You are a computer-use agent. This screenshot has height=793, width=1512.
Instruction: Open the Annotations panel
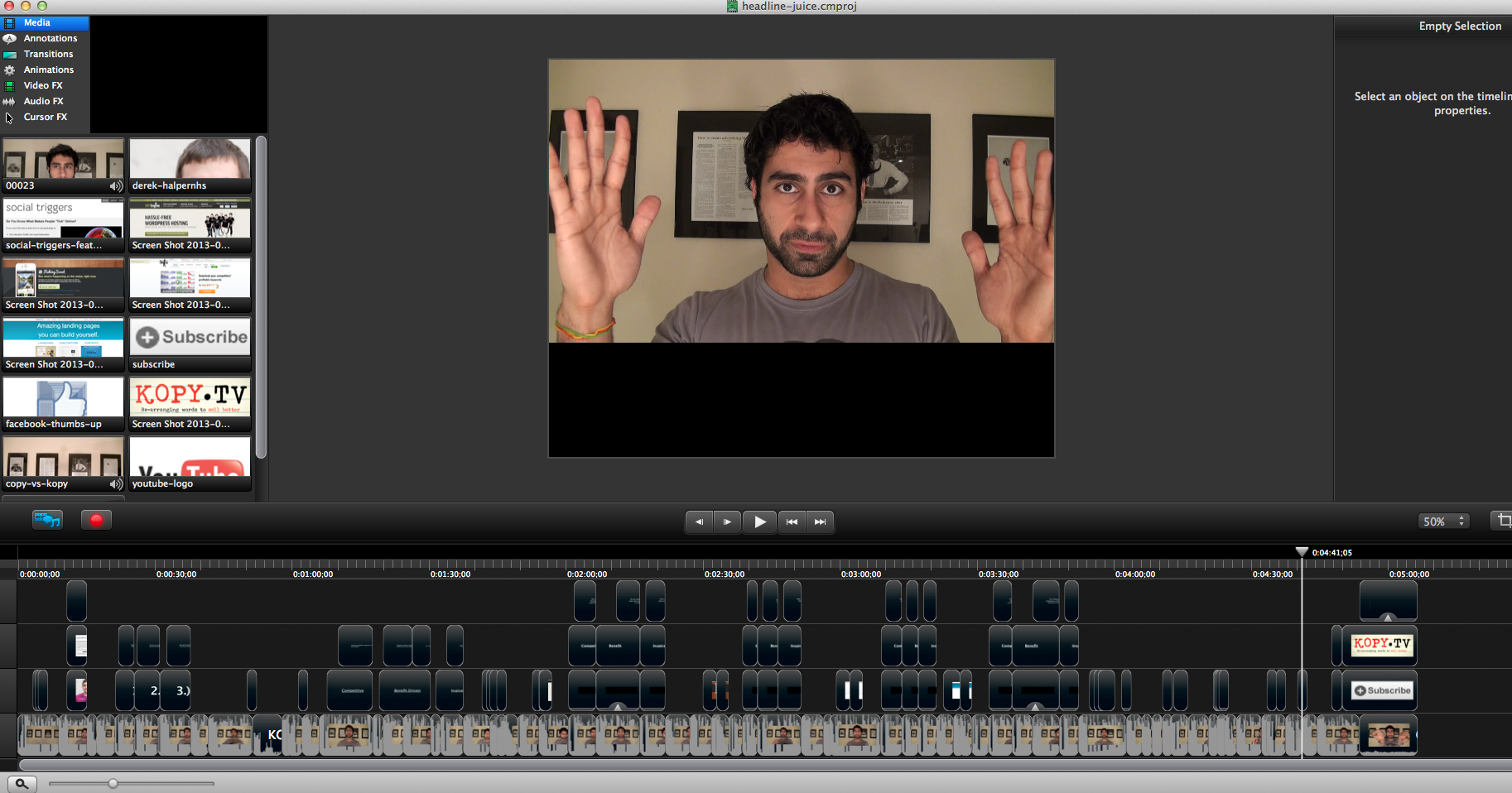click(50, 38)
